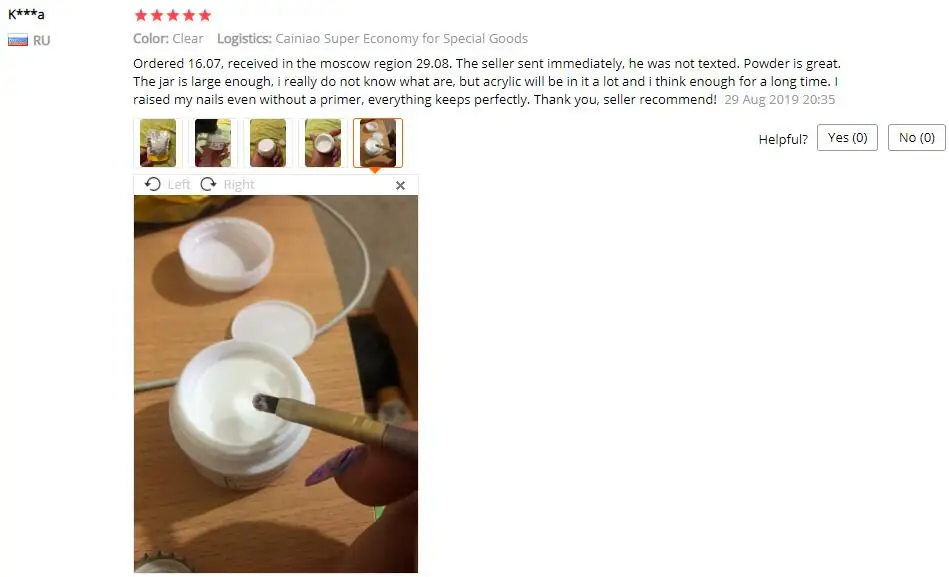This screenshot has height=577, width=949.
Task: Close the enlarged photo viewer
Action: [400, 186]
